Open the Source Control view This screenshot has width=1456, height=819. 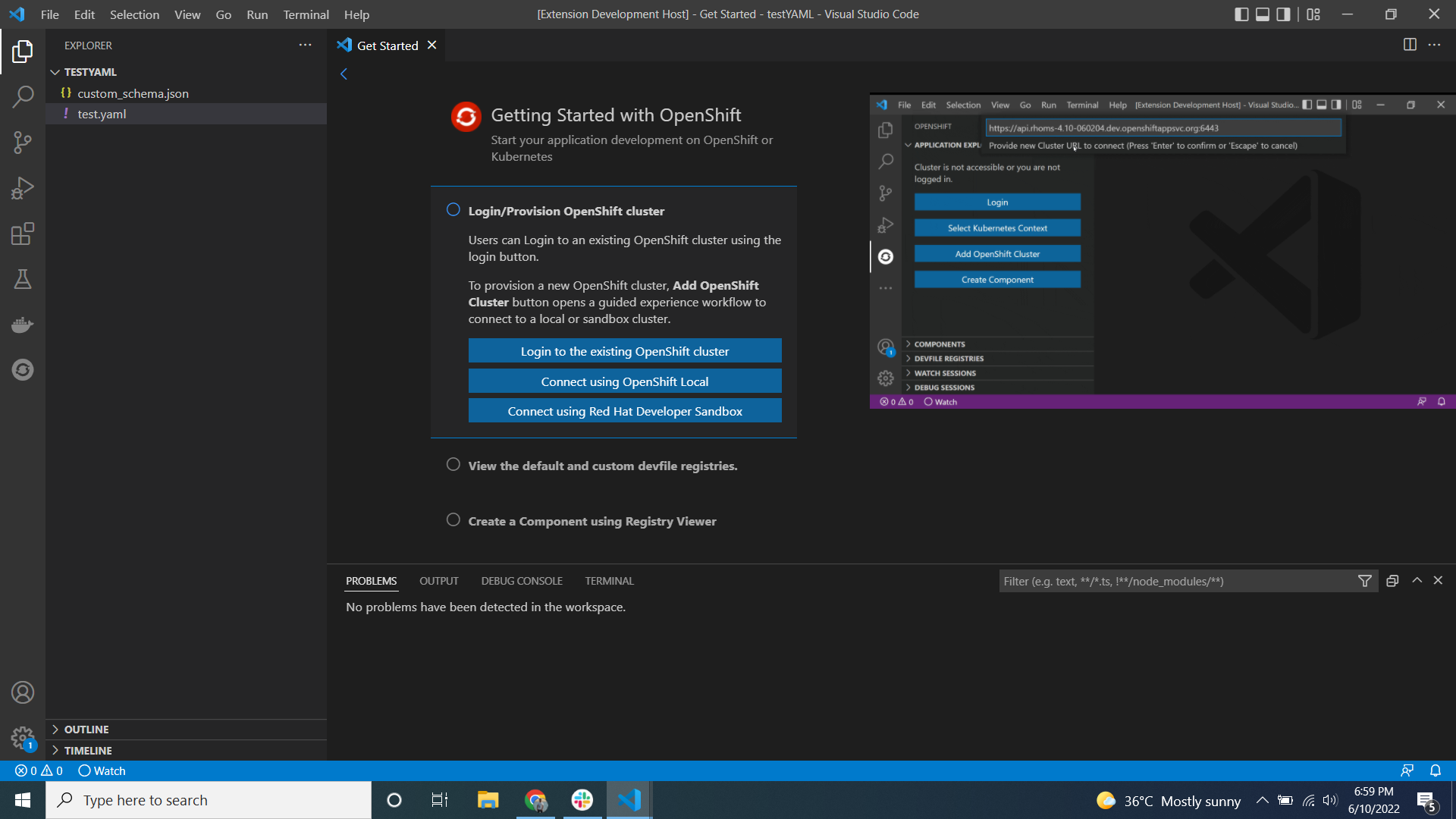(23, 143)
